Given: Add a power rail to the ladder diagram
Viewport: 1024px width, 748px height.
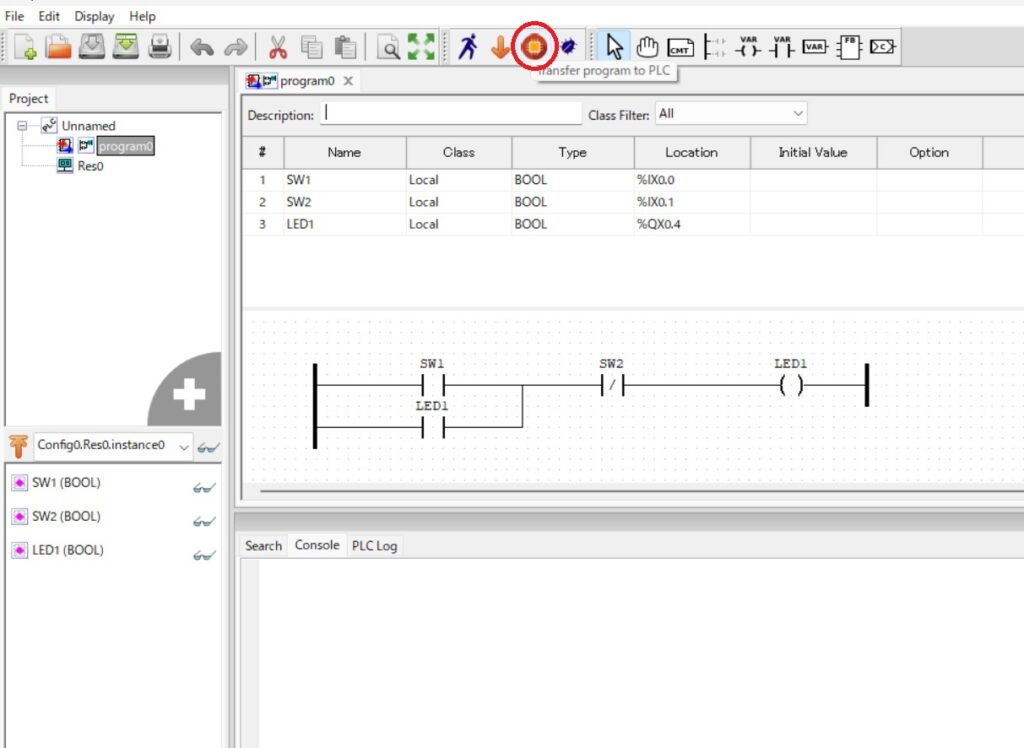Looking at the screenshot, I should click(x=715, y=46).
